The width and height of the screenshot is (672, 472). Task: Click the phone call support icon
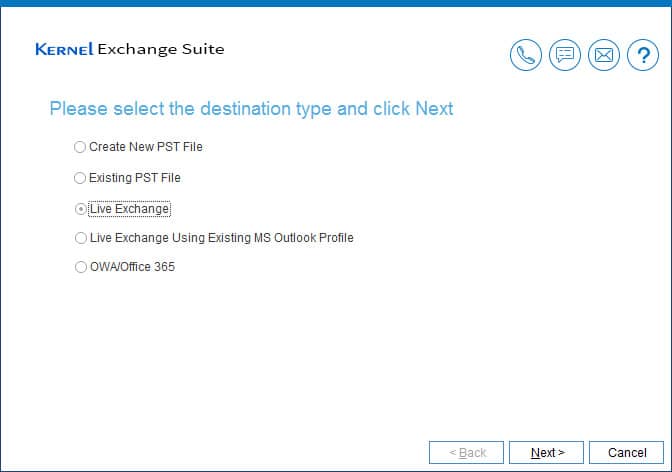coord(525,55)
